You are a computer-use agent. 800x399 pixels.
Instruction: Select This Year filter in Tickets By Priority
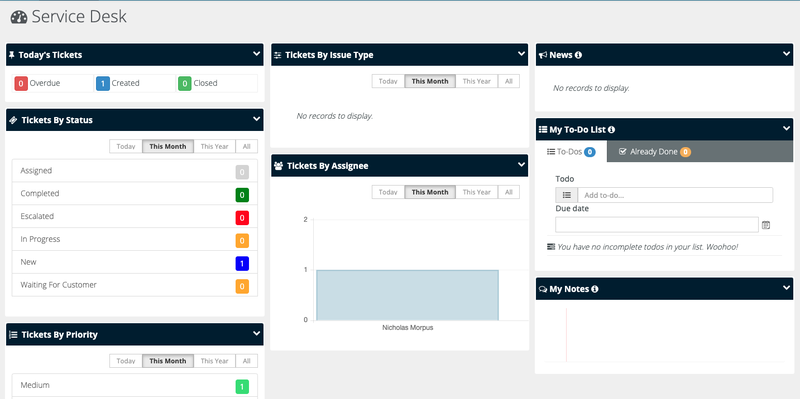pos(214,361)
